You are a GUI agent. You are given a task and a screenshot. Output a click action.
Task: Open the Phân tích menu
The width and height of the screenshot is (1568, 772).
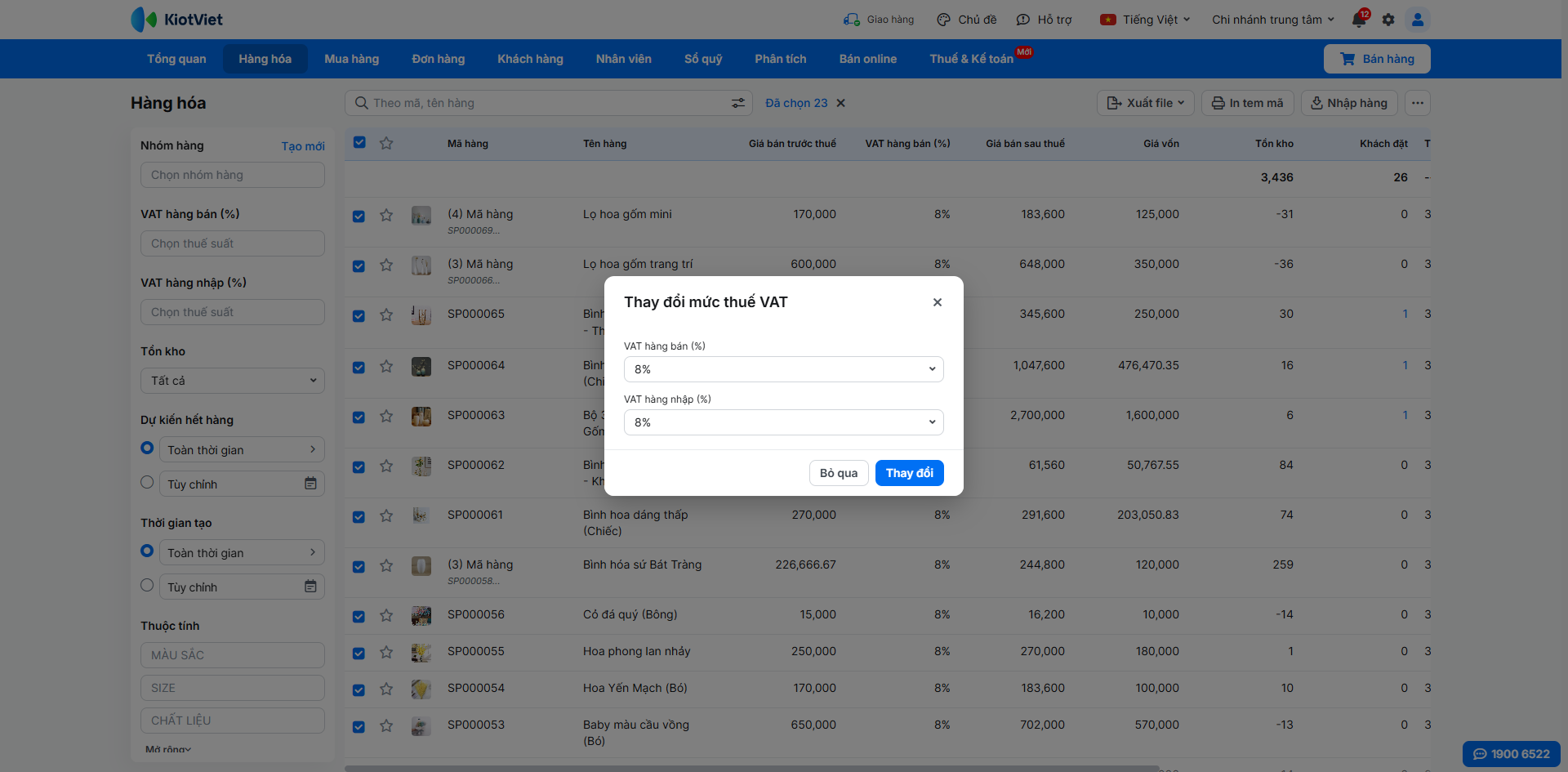point(781,59)
